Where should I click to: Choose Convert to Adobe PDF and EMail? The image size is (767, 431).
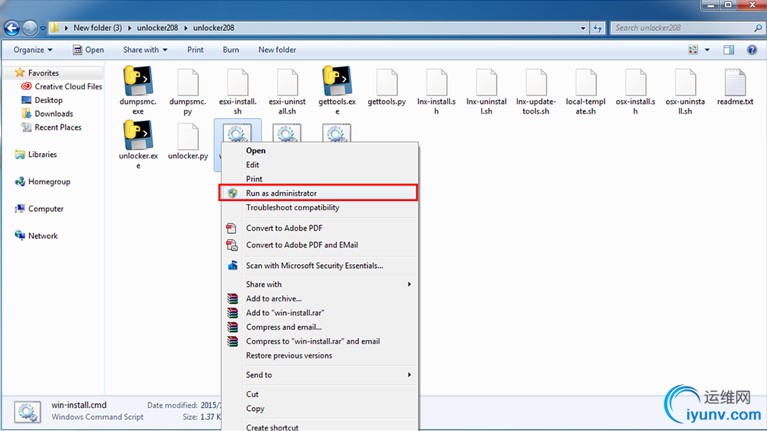pyautogui.click(x=319, y=245)
